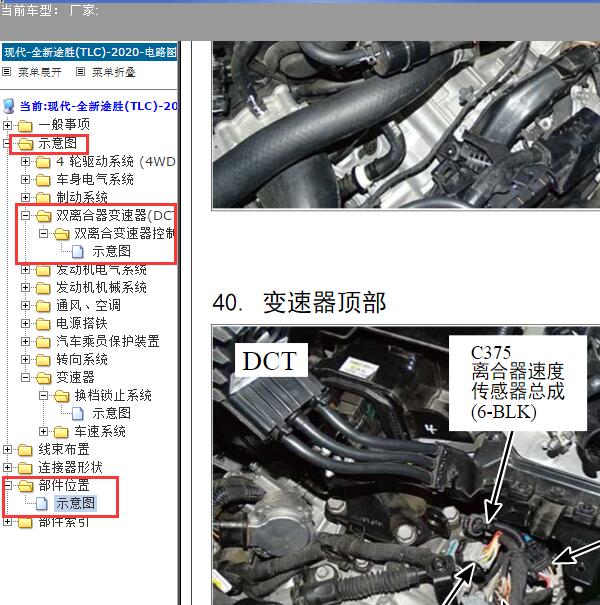Click the 变速器 open folder icon

click(43, 378)
